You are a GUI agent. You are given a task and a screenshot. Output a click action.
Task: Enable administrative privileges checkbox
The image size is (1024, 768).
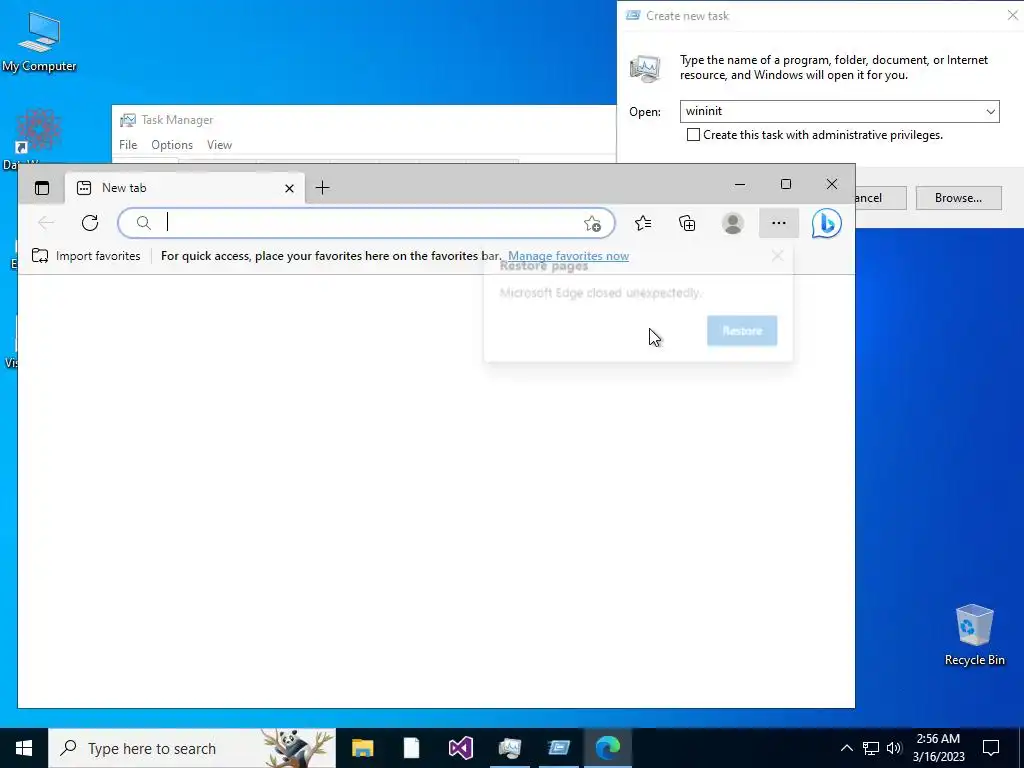[694, 135]
